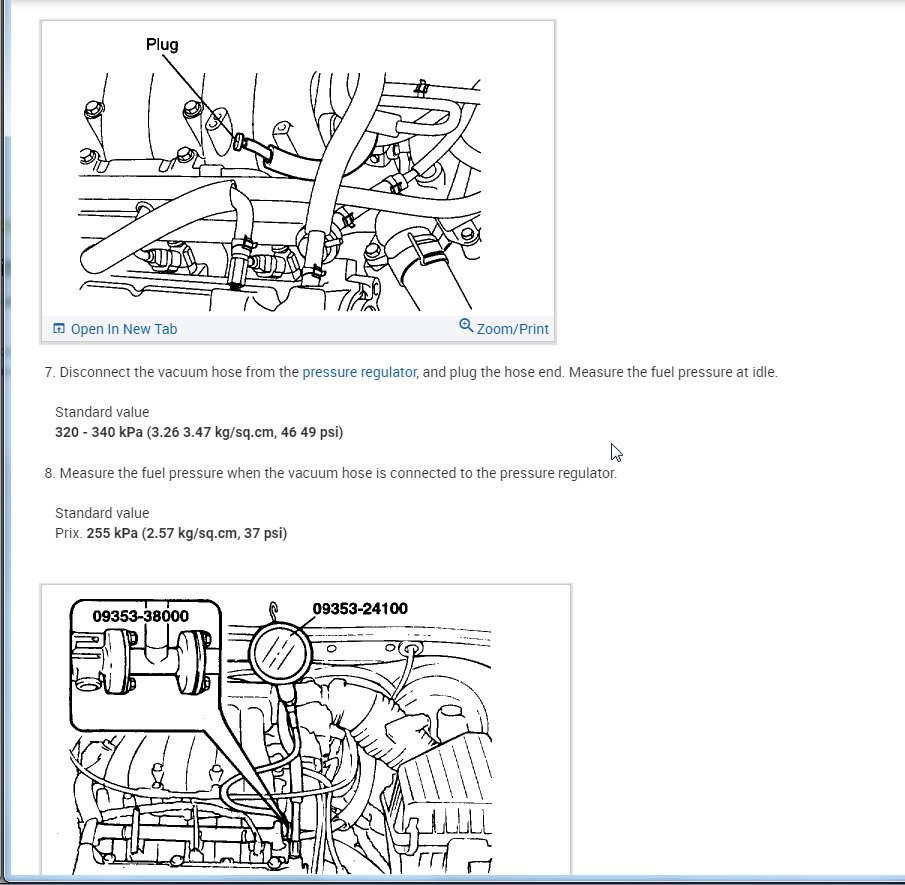Click the 'Standard value' heading under step 7
The width and height of the screenshot is (905, 885).
102,412
